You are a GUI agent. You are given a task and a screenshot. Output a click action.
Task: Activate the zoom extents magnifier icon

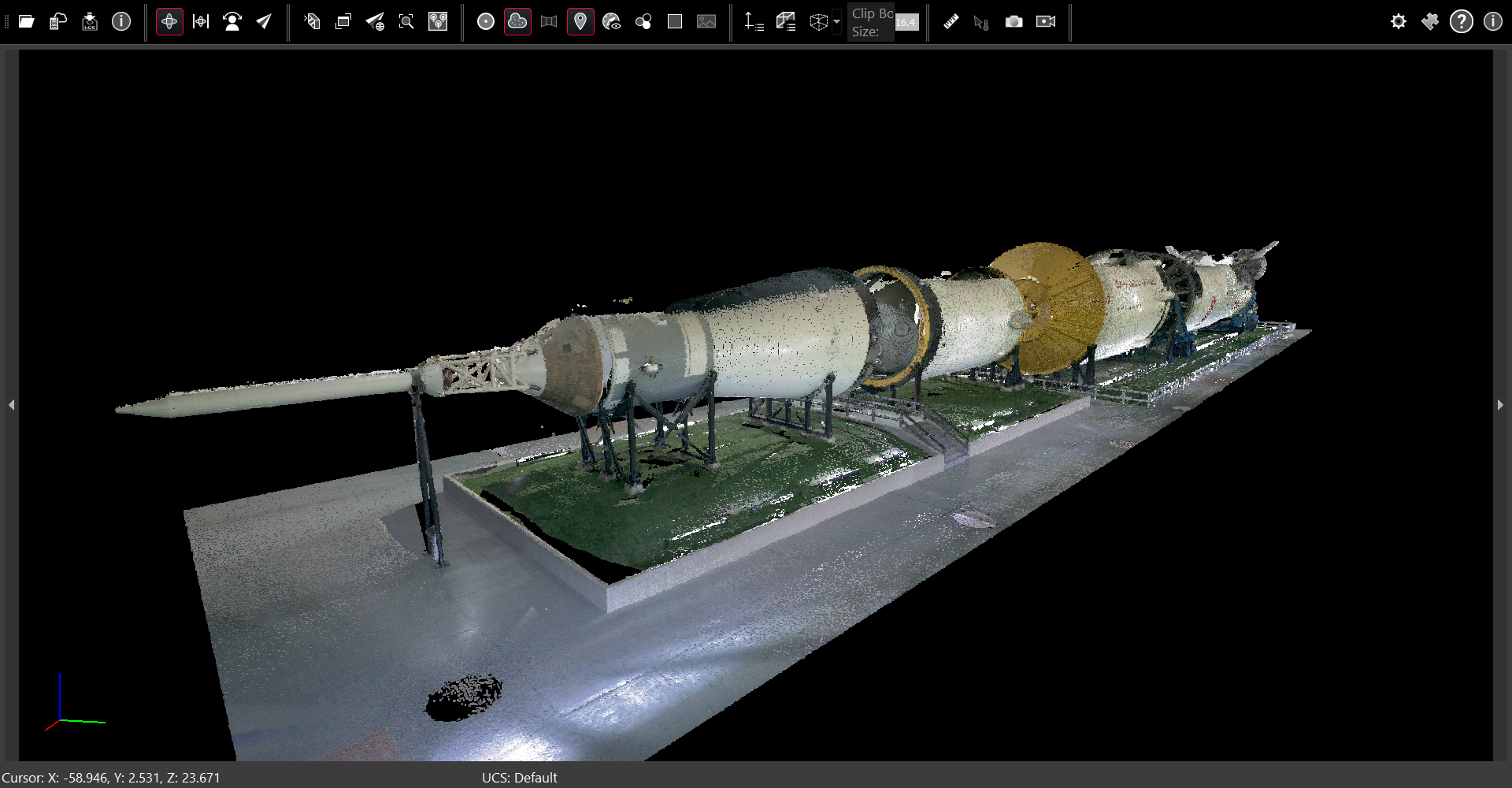pyautogui.click(x=406, y=21)
